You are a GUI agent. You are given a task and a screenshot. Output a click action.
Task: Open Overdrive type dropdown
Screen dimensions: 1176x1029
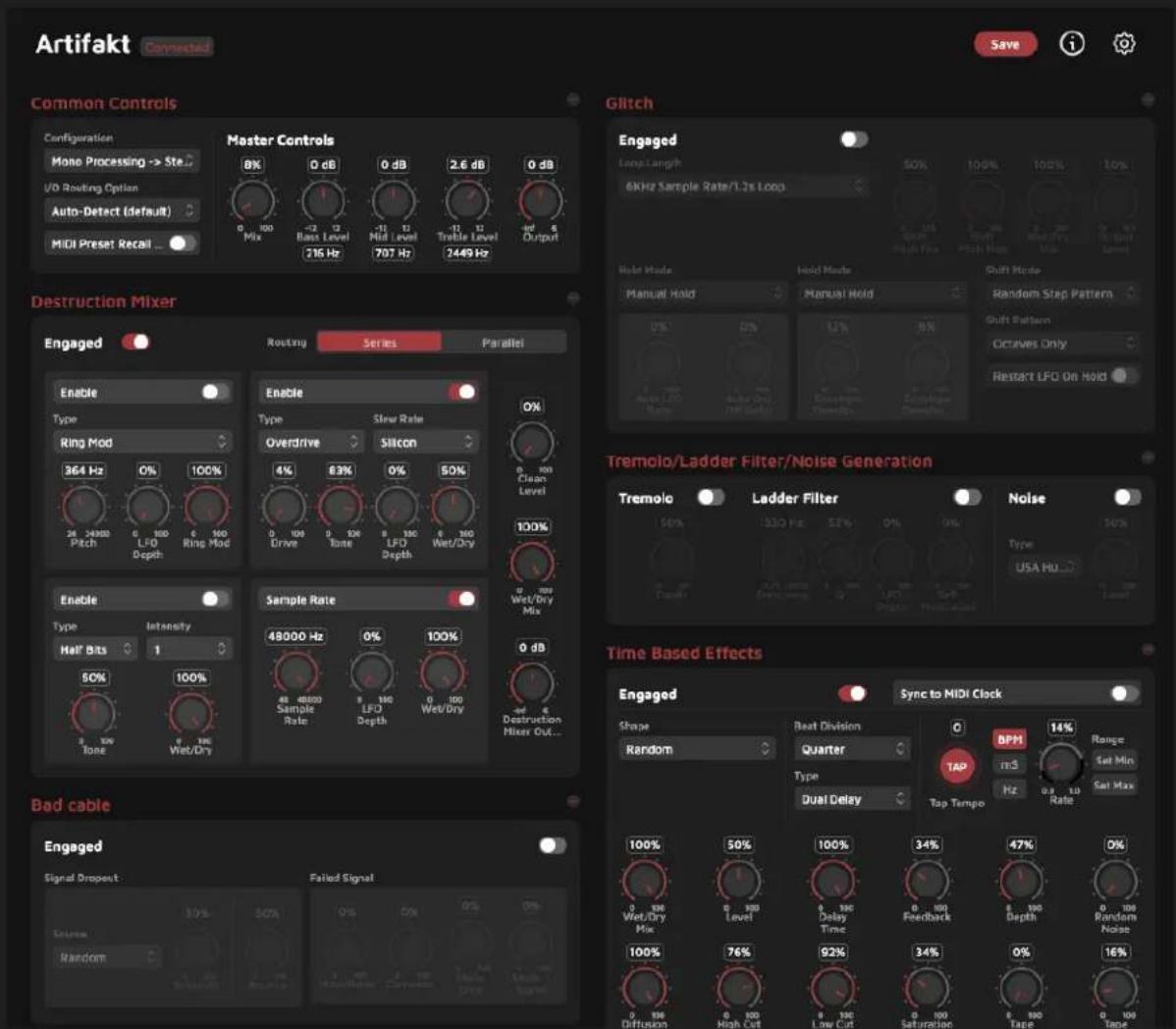click(311, 442)
